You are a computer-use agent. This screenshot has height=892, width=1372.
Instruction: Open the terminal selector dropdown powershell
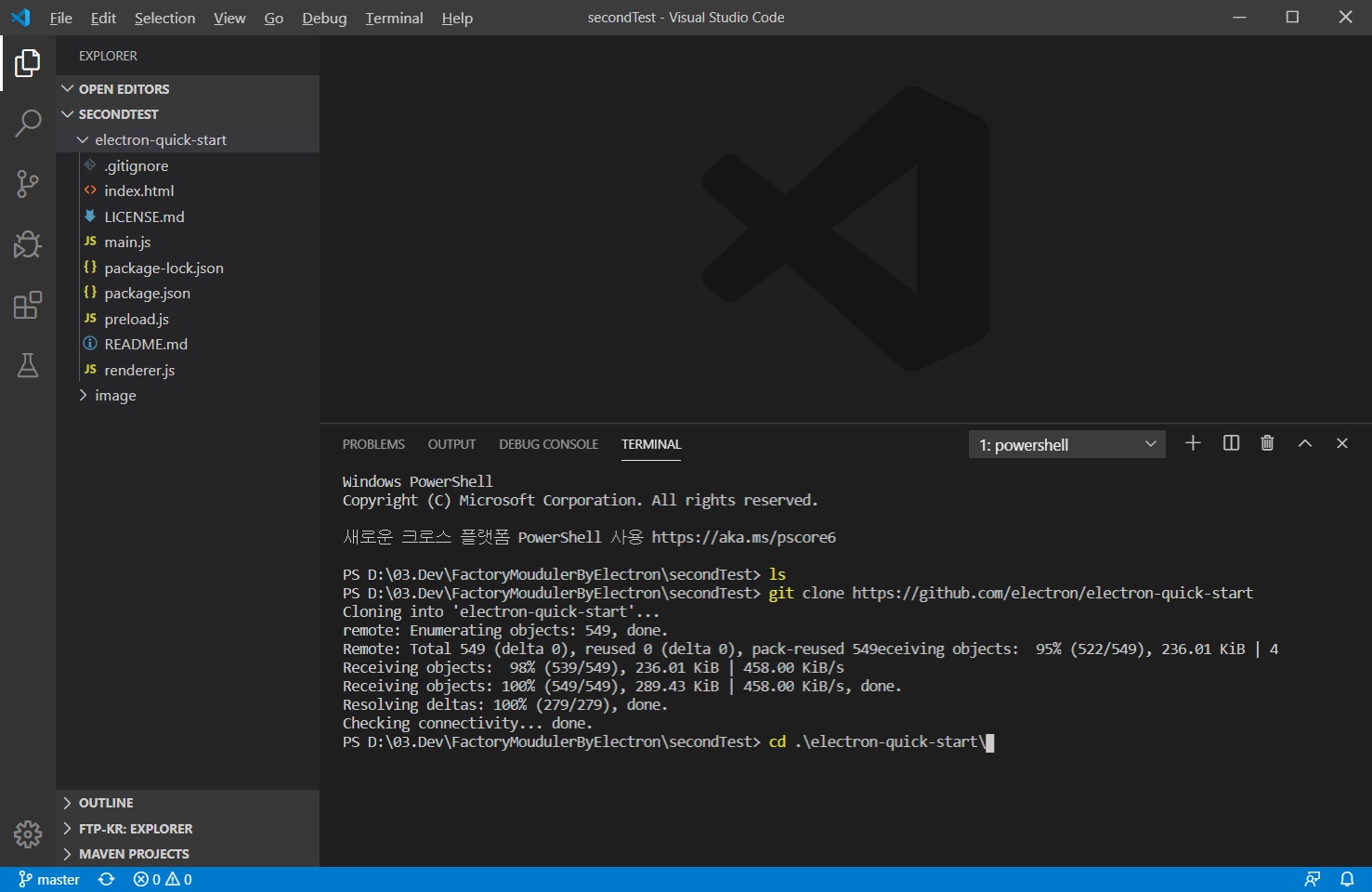click(x=1066, y=444)
